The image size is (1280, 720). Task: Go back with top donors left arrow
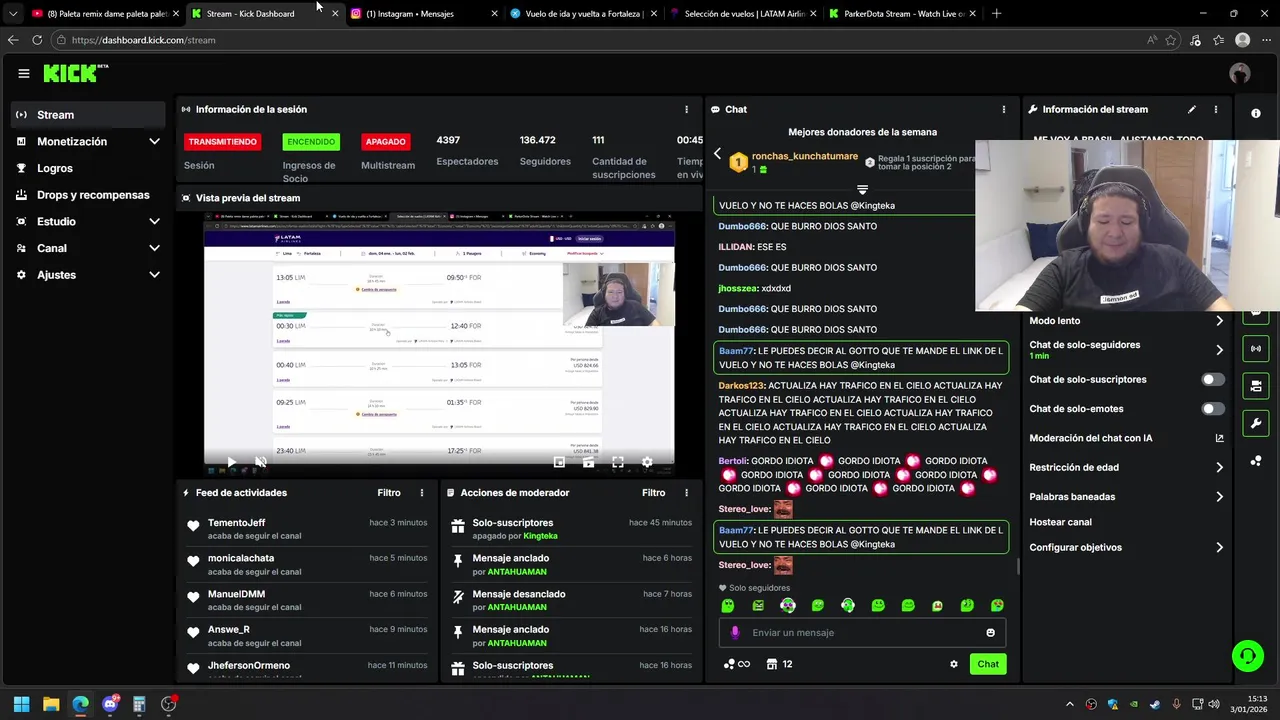[x=717, y=154]
